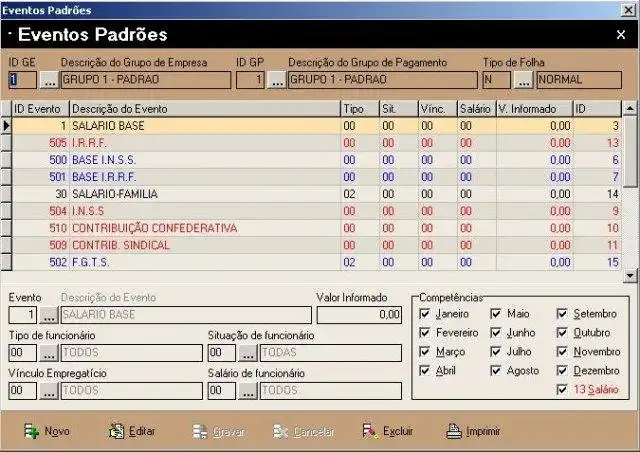Click the Tipo de Folha code field
Image resolution: width=640 pixels, height=453 pixels.
point(496,80)
